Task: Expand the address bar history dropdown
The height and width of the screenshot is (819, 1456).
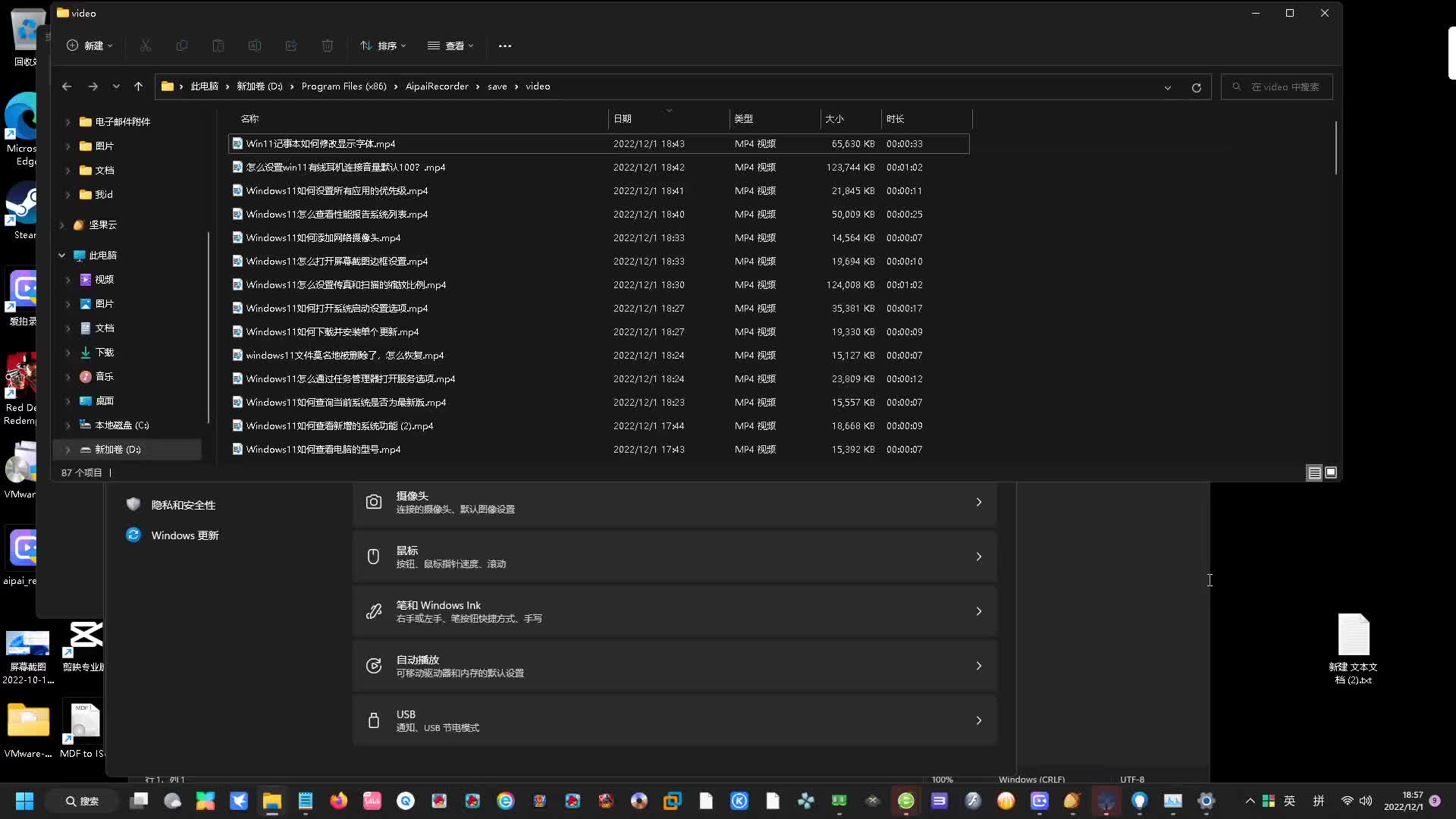Action: (x=1168, y=87)
